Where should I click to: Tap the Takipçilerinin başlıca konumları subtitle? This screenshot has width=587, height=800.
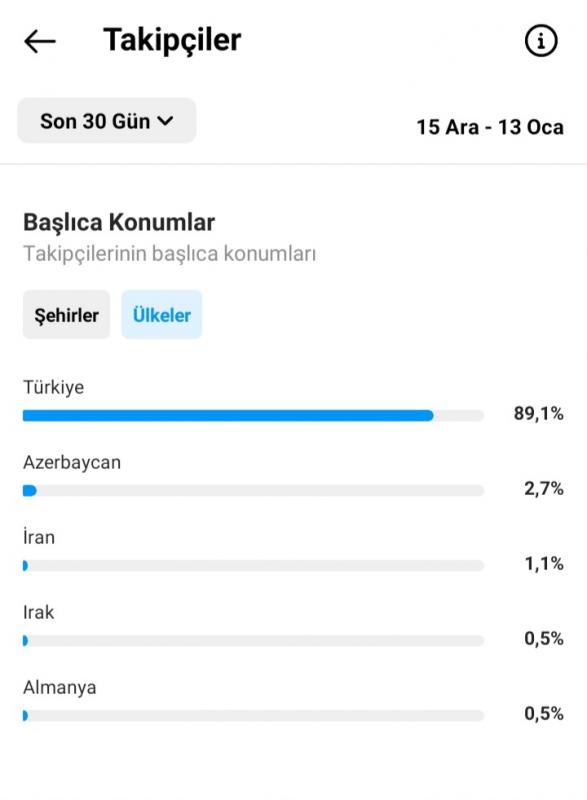(x=169, y=254)
